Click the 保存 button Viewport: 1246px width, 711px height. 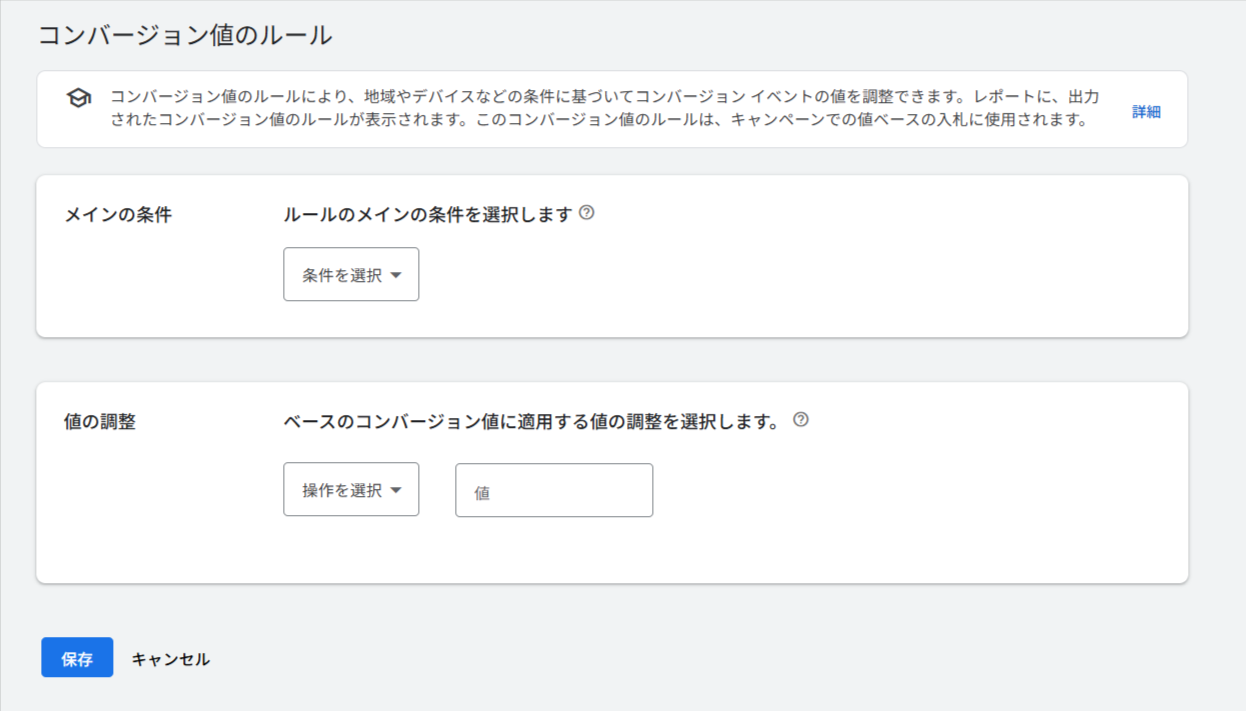(77, 658)
